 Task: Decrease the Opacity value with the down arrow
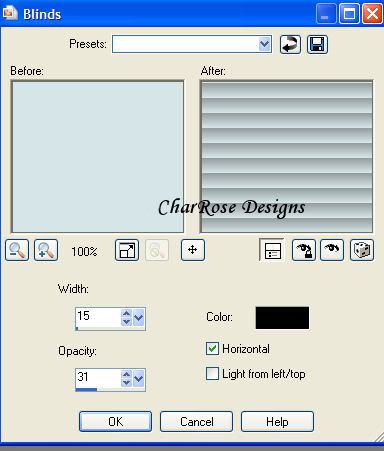pos(126,383)
